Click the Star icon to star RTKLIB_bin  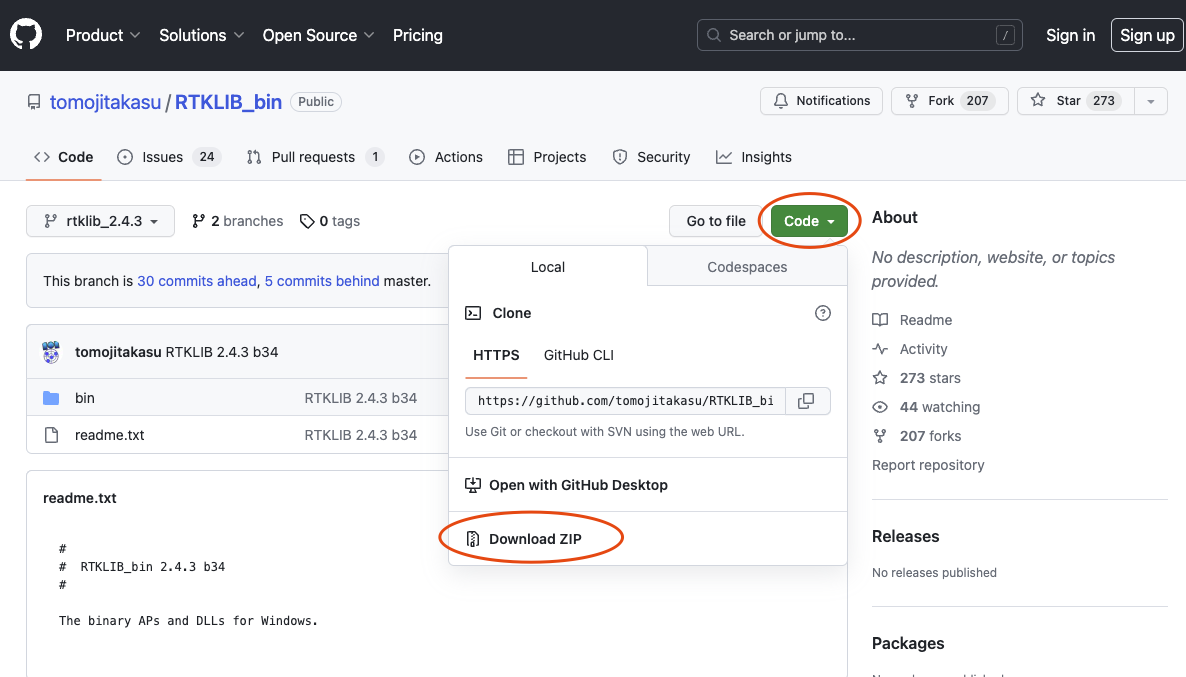pos(1037,100)
